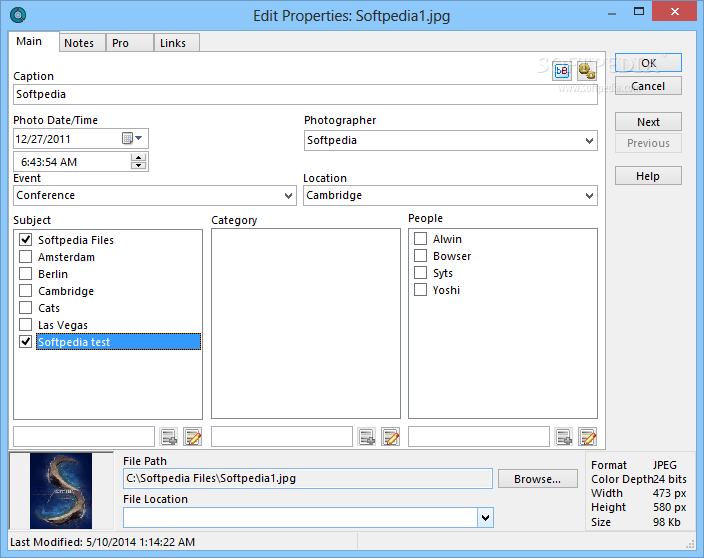Click the add Subject item icon

click(x=169, y=437)
